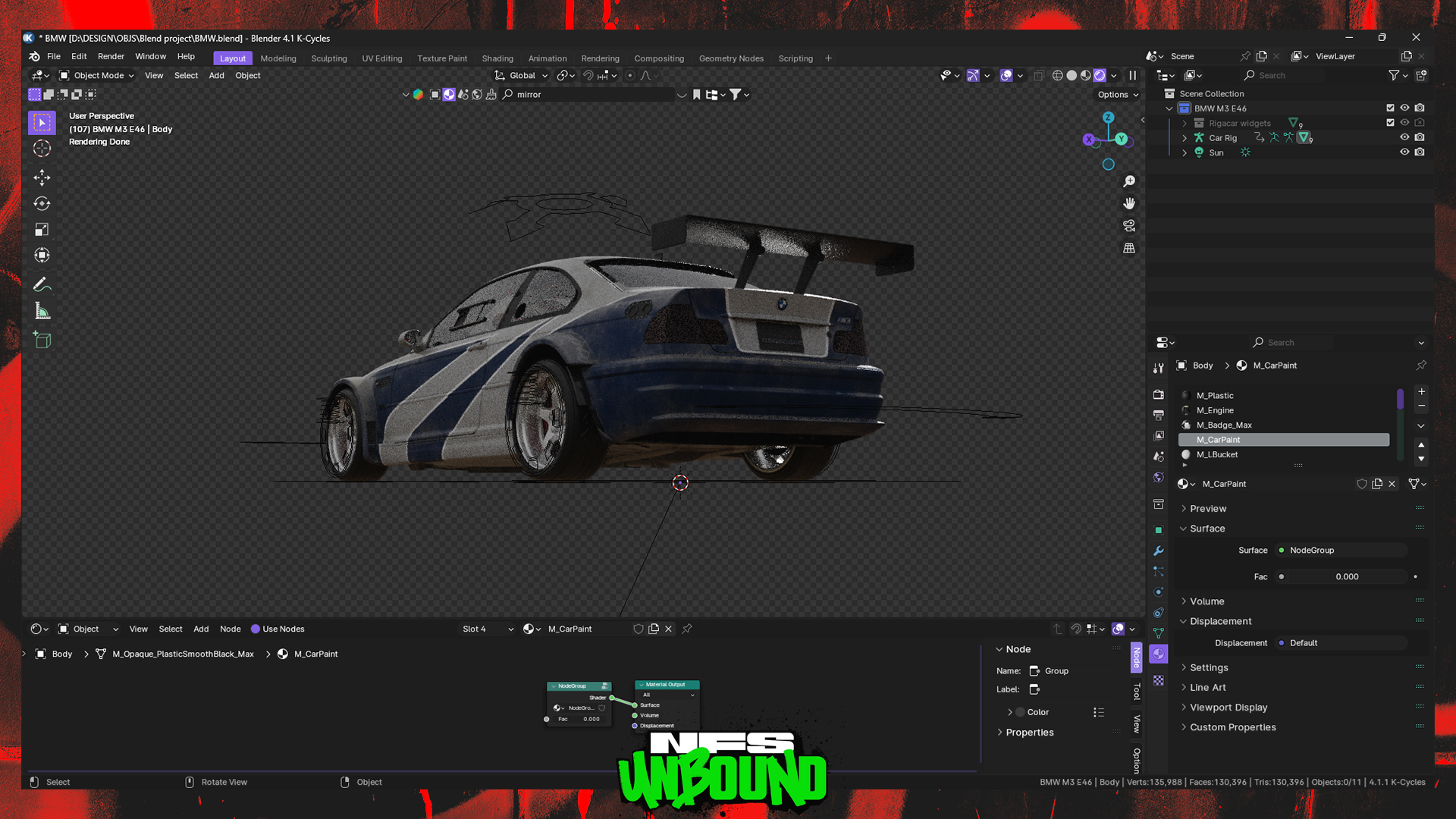Select the Annotate tool
Viewport: 1456px width, 819px height.
[x=42, y=284]
